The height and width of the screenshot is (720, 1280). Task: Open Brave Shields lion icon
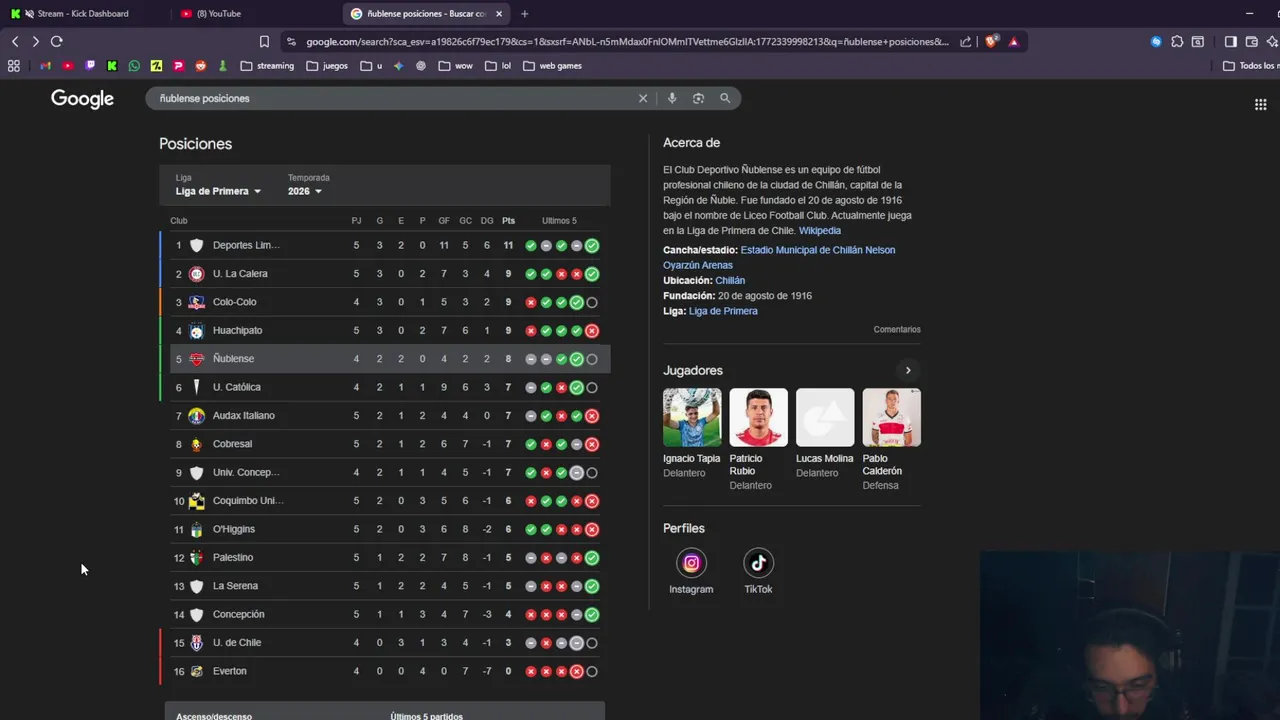[x=991, y=42]
